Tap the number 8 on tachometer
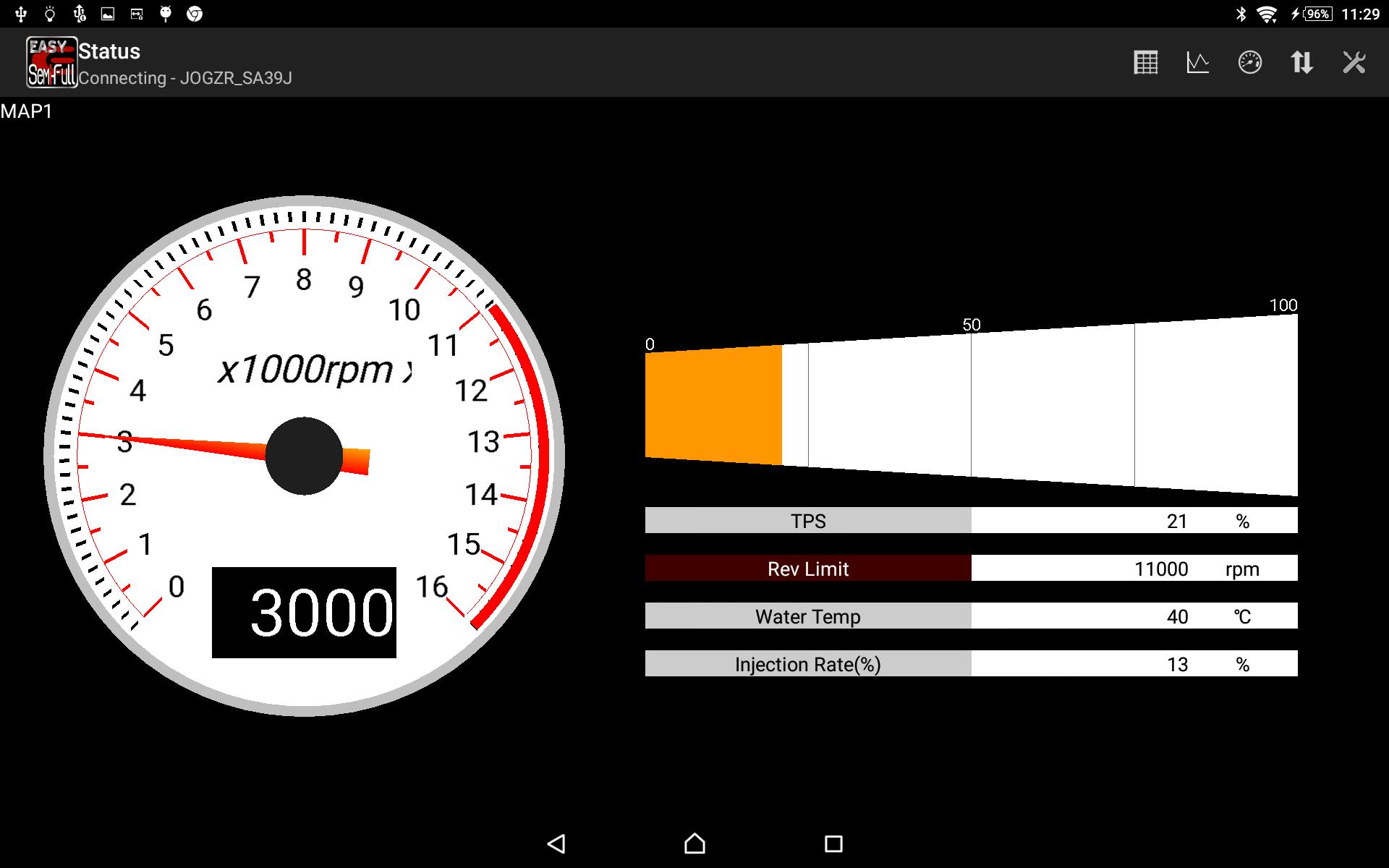The height and width of the screenshot is (868, 1389). coord(304,279)
